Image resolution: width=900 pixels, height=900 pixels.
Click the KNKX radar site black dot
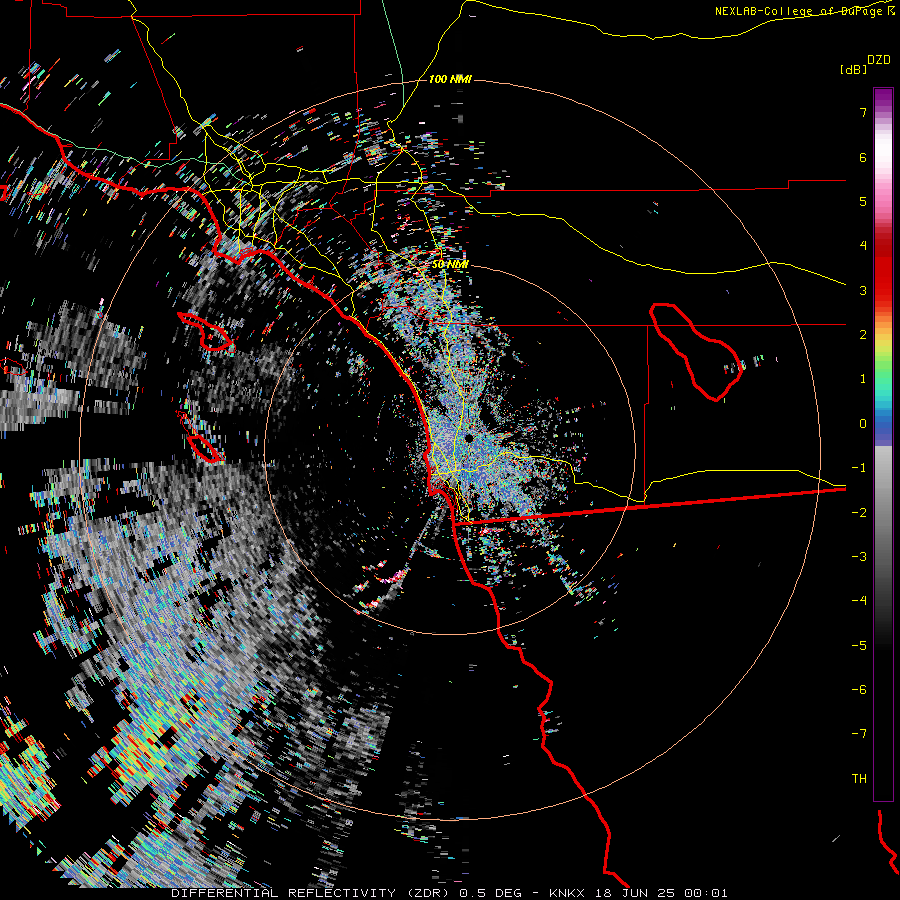tap(469, 439)
